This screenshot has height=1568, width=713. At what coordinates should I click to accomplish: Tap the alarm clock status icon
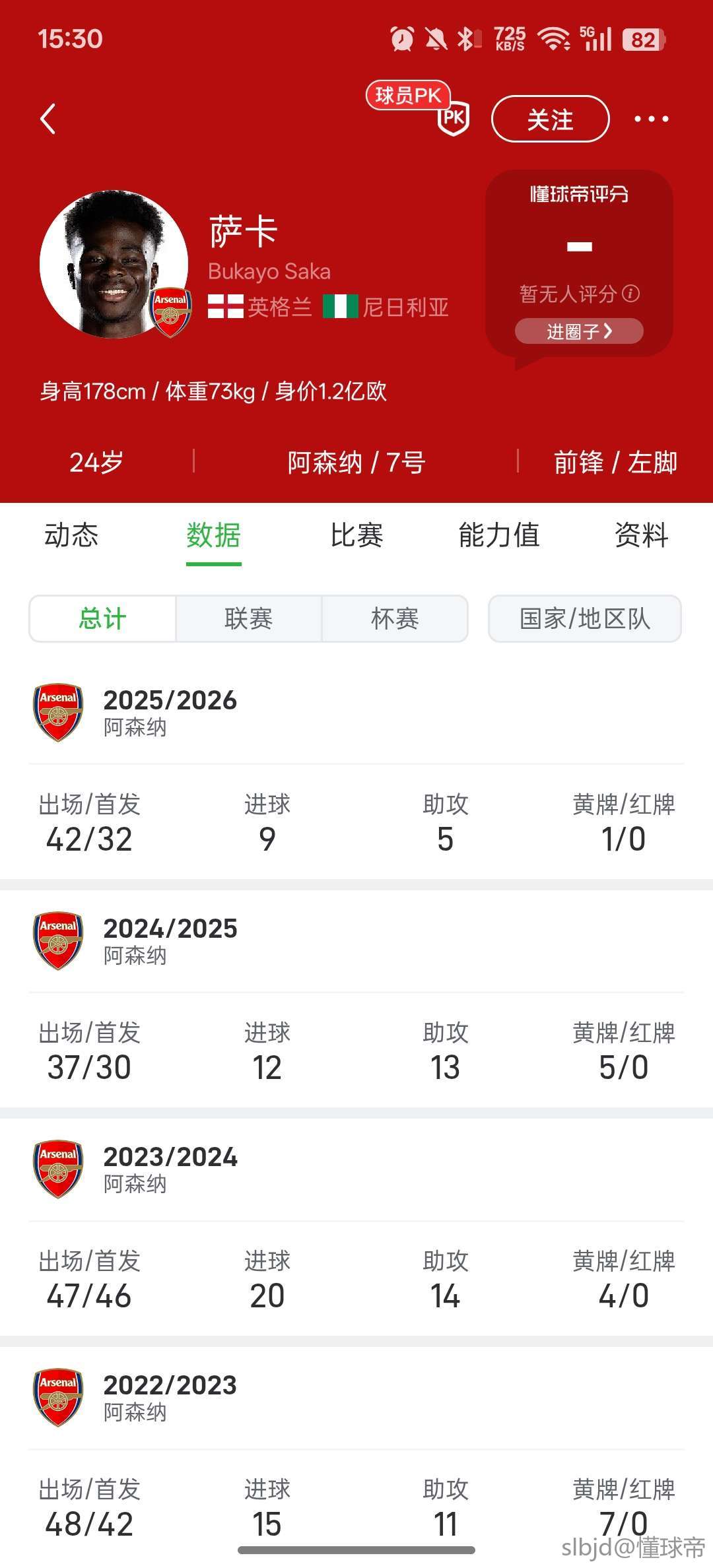[x=402, y=39]
